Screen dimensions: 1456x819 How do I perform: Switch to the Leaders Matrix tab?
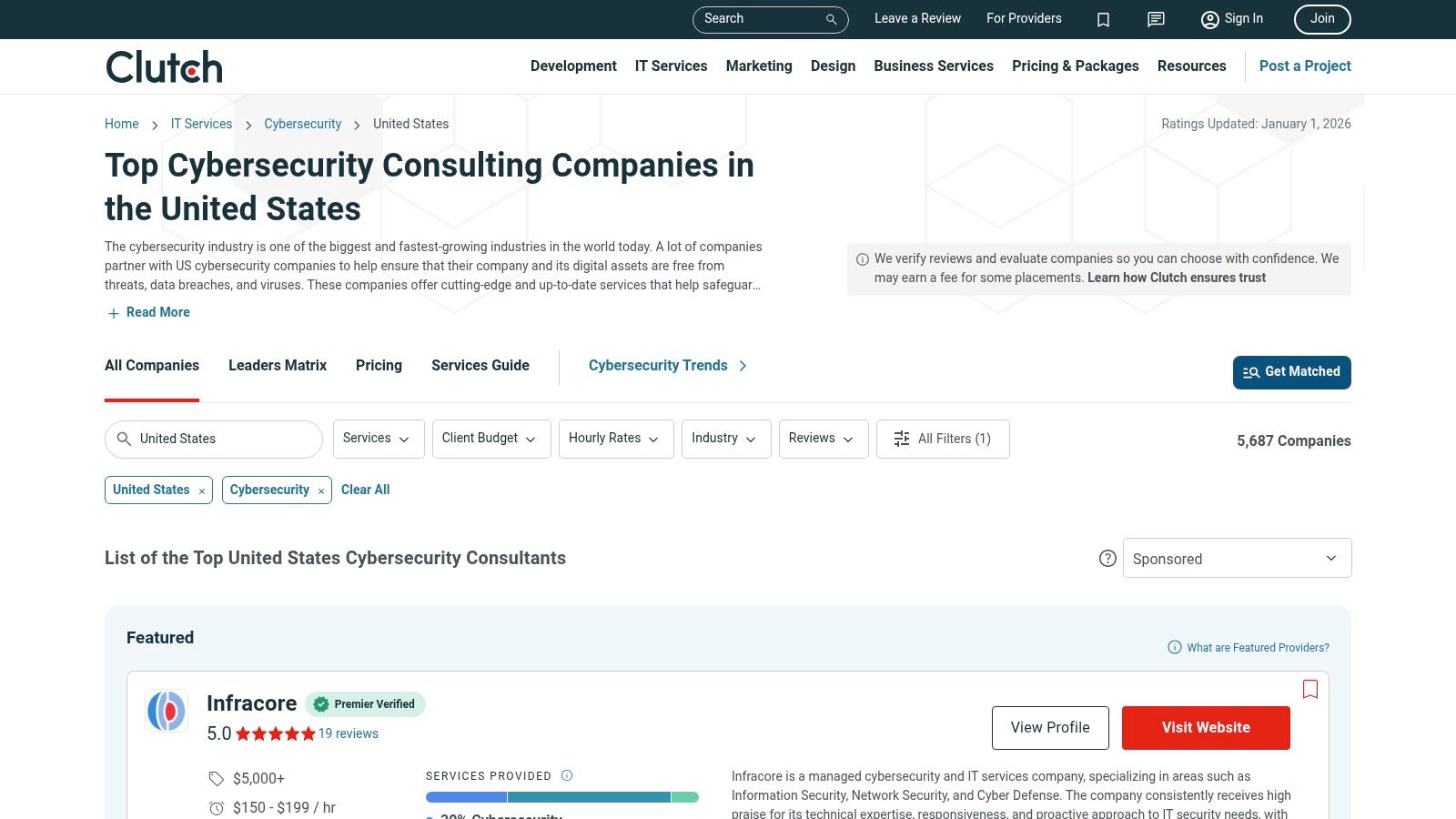pos(277,366)
